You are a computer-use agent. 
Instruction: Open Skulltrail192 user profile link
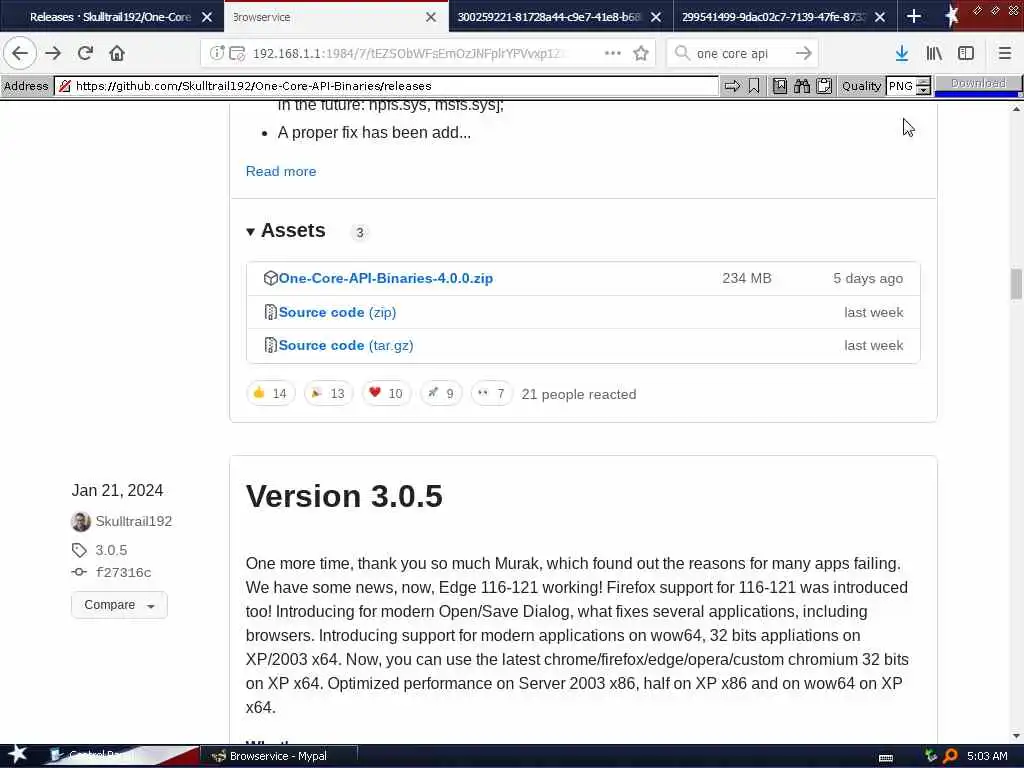(134, 521)
